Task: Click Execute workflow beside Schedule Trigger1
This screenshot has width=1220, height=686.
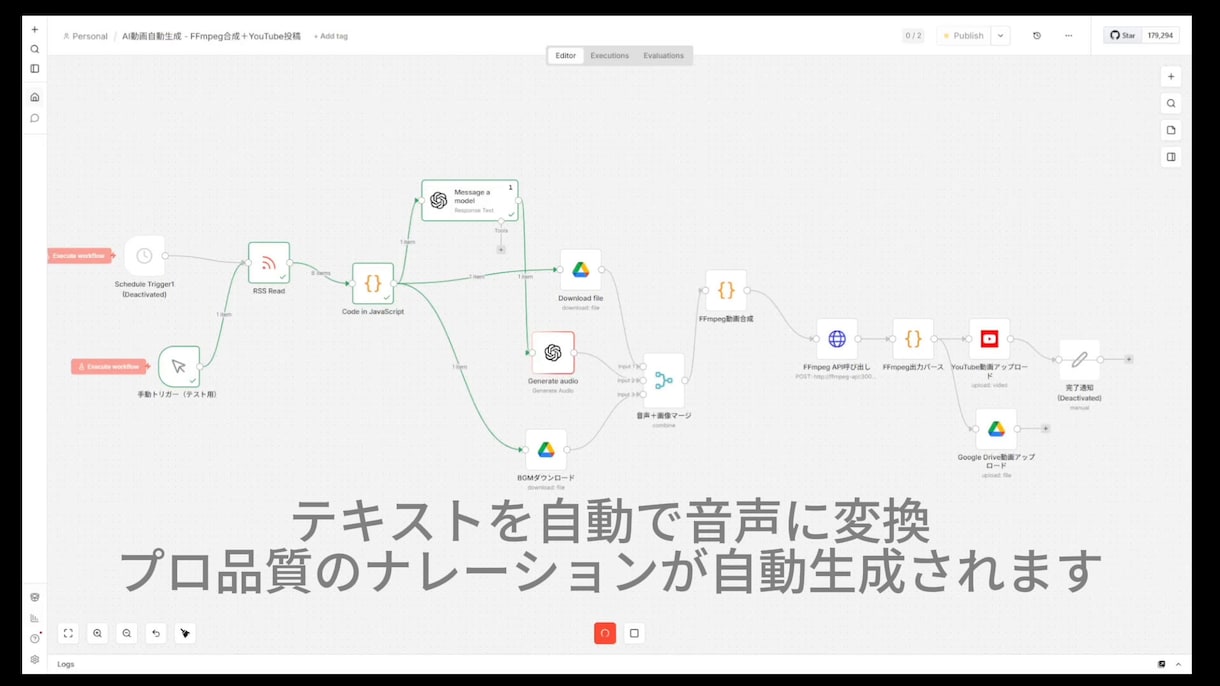Action: click(x=79, y=256)
